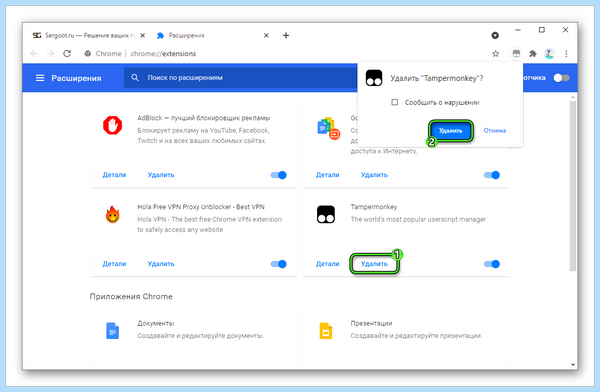Confirm with the blue Удалить button
Viewport: 600px width, 392px height.
(x=451, y=131)
